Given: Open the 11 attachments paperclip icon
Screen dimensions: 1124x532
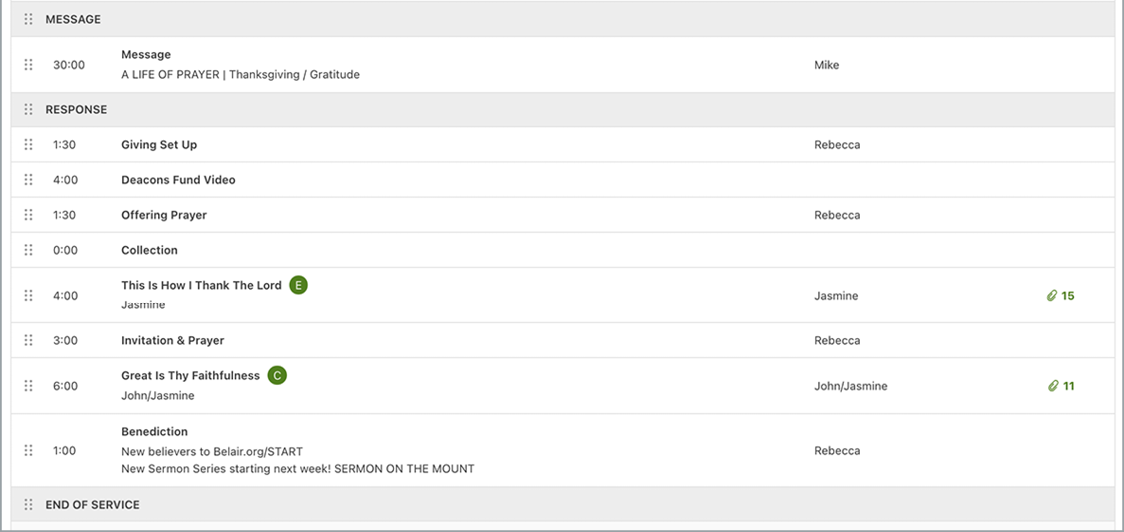Looking at the screenshot, I should click(x=1052, y=386).
